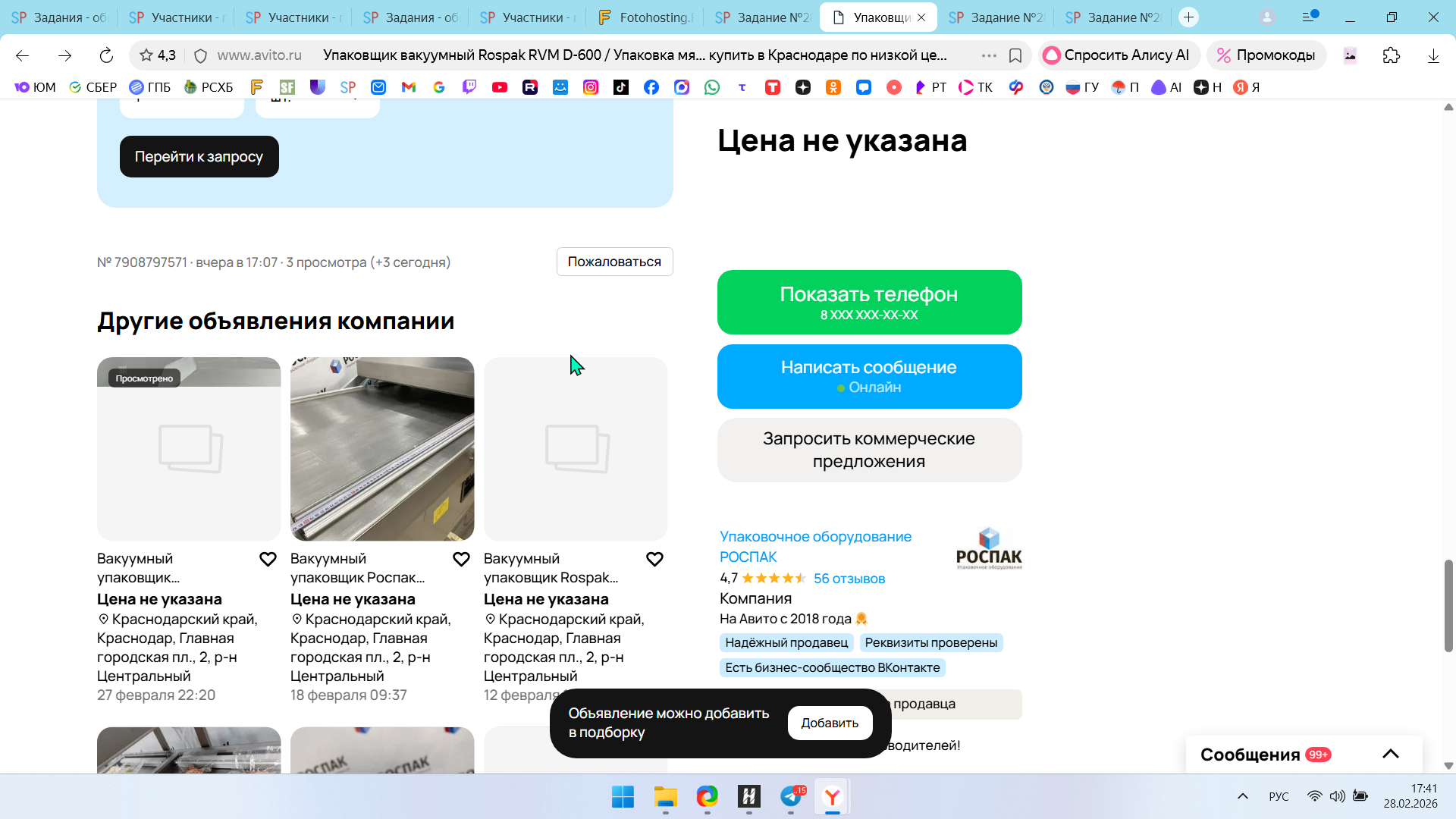Screen dimensions: 1456x819
Task: Open the Facebook bookmark icon
Action: (651, 87)
